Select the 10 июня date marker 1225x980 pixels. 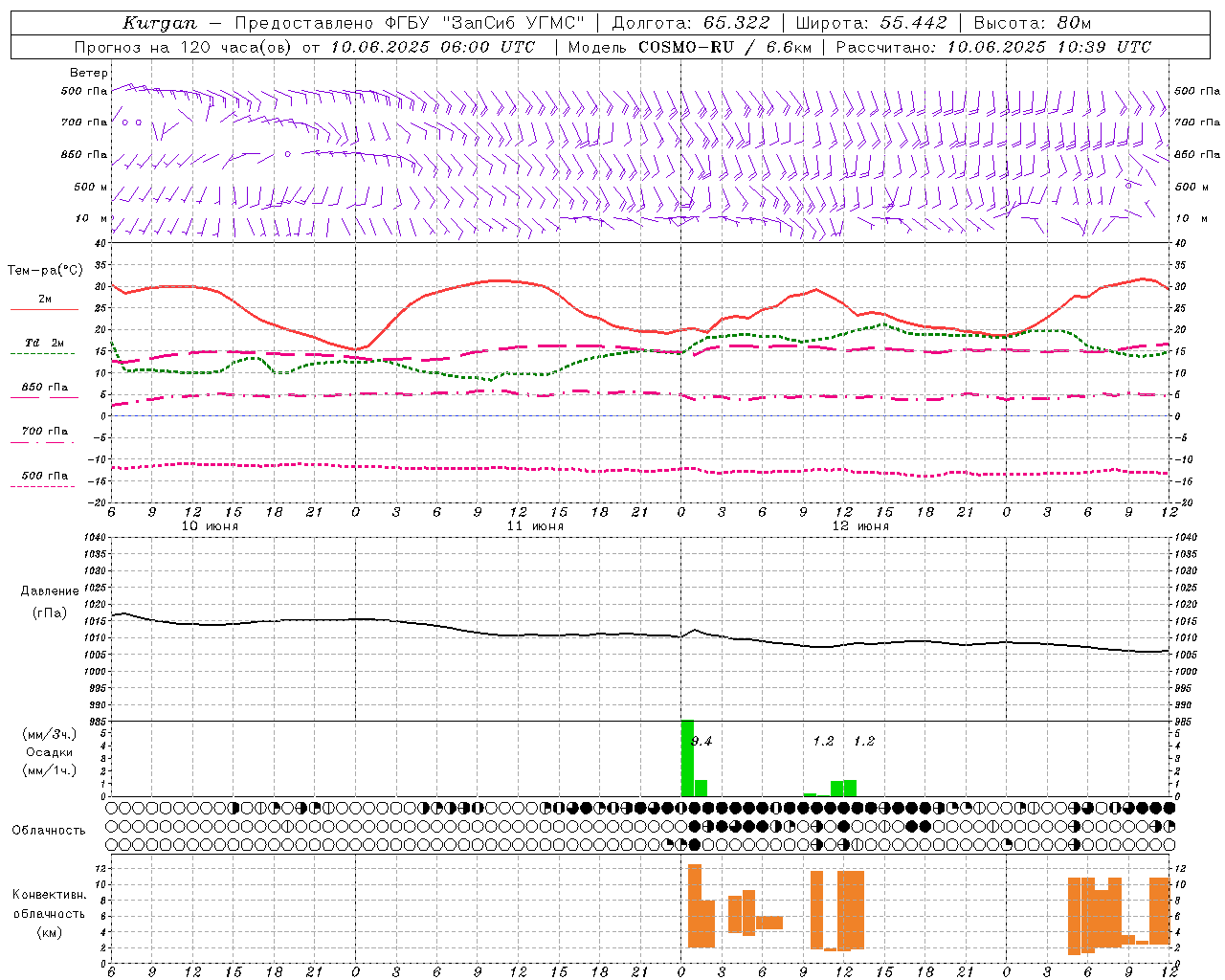point(210,526)
